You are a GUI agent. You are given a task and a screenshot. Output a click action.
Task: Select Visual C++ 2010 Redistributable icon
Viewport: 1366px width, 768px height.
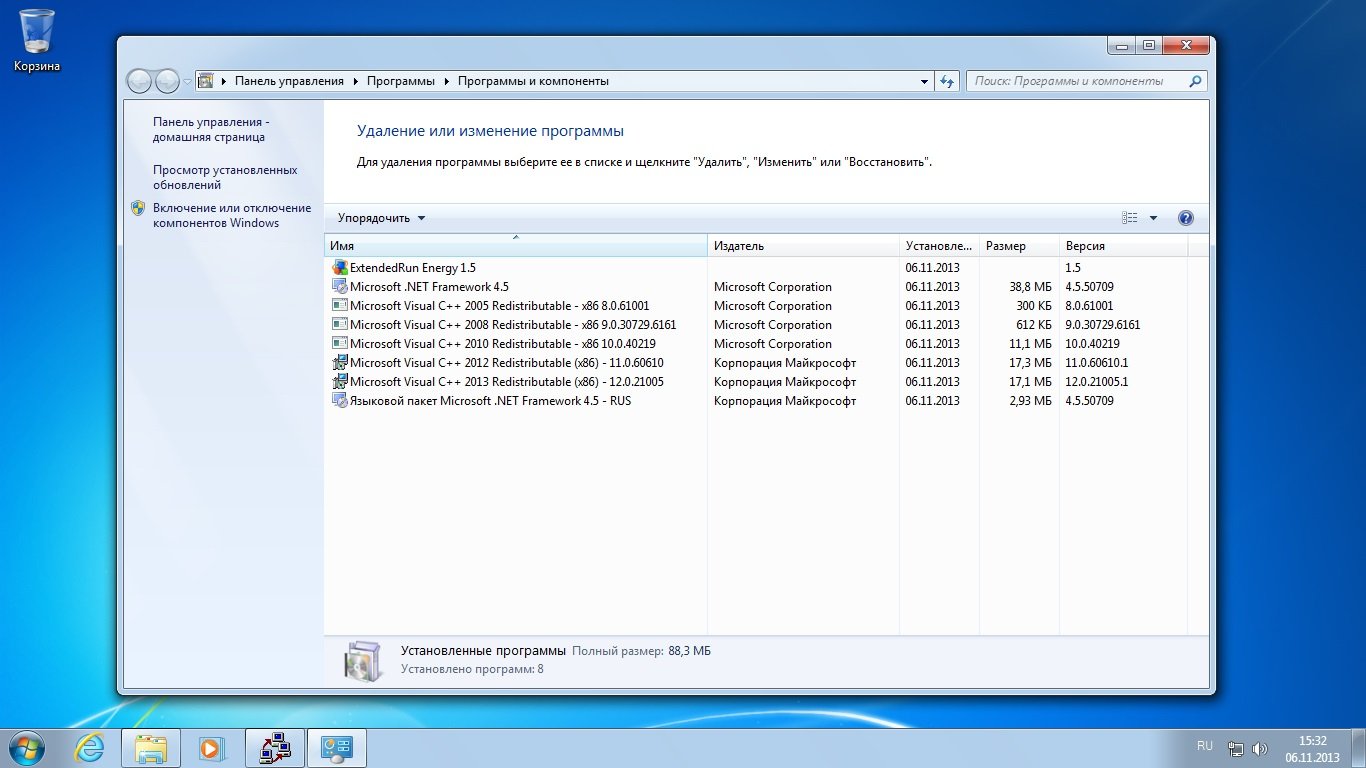coord(340,344)
